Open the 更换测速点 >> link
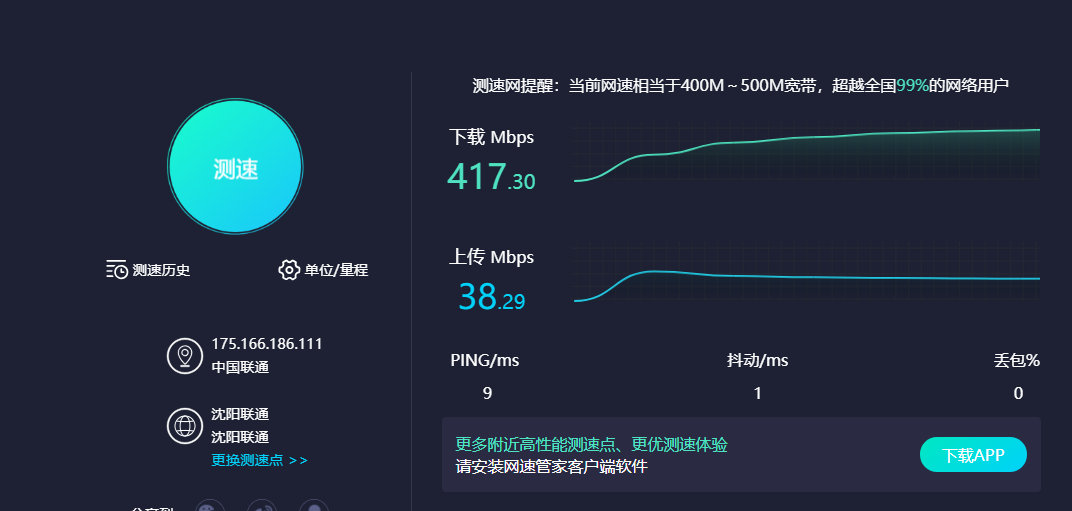 point(259,460)
